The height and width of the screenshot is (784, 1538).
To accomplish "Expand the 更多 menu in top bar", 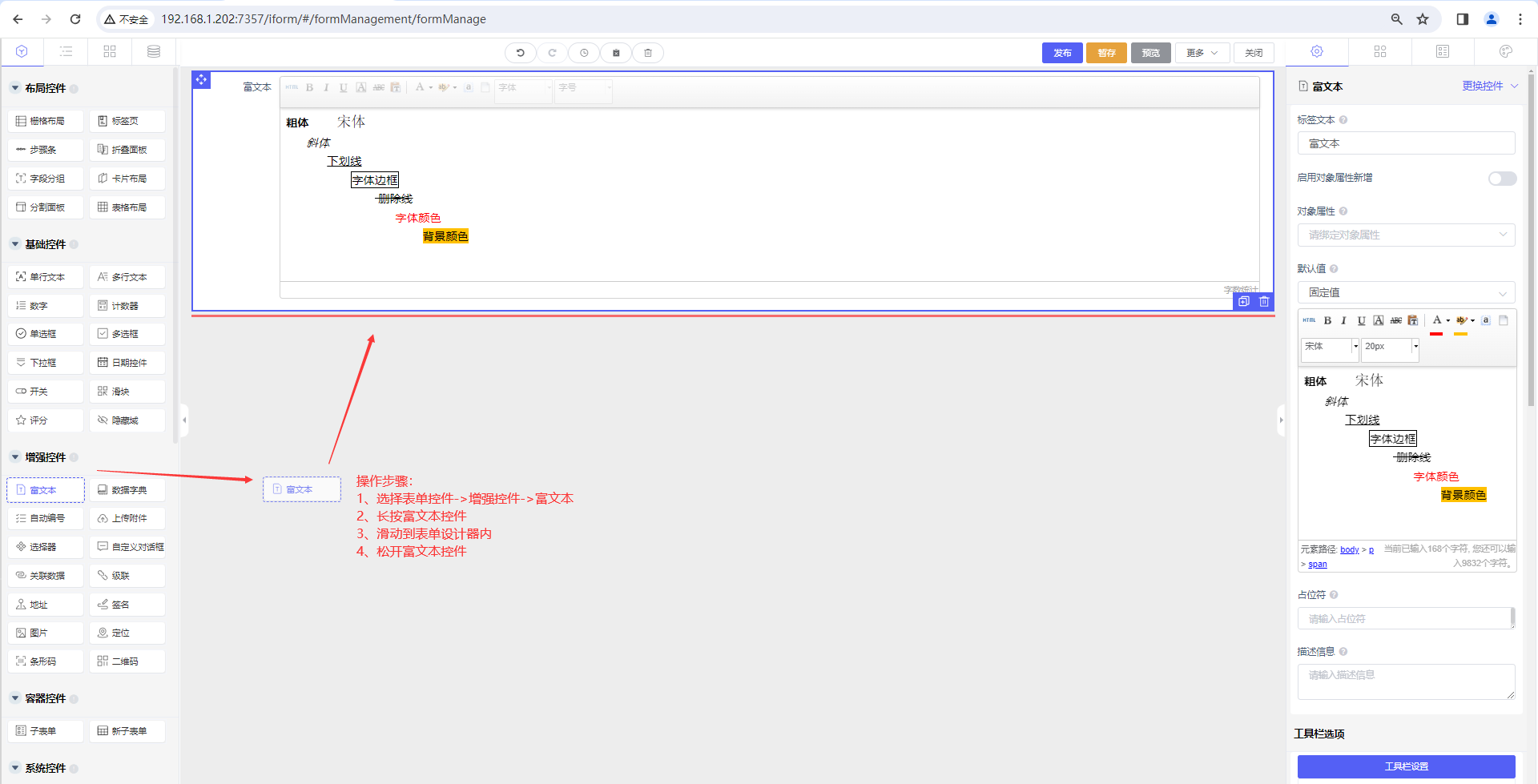I will point(1202,53).
